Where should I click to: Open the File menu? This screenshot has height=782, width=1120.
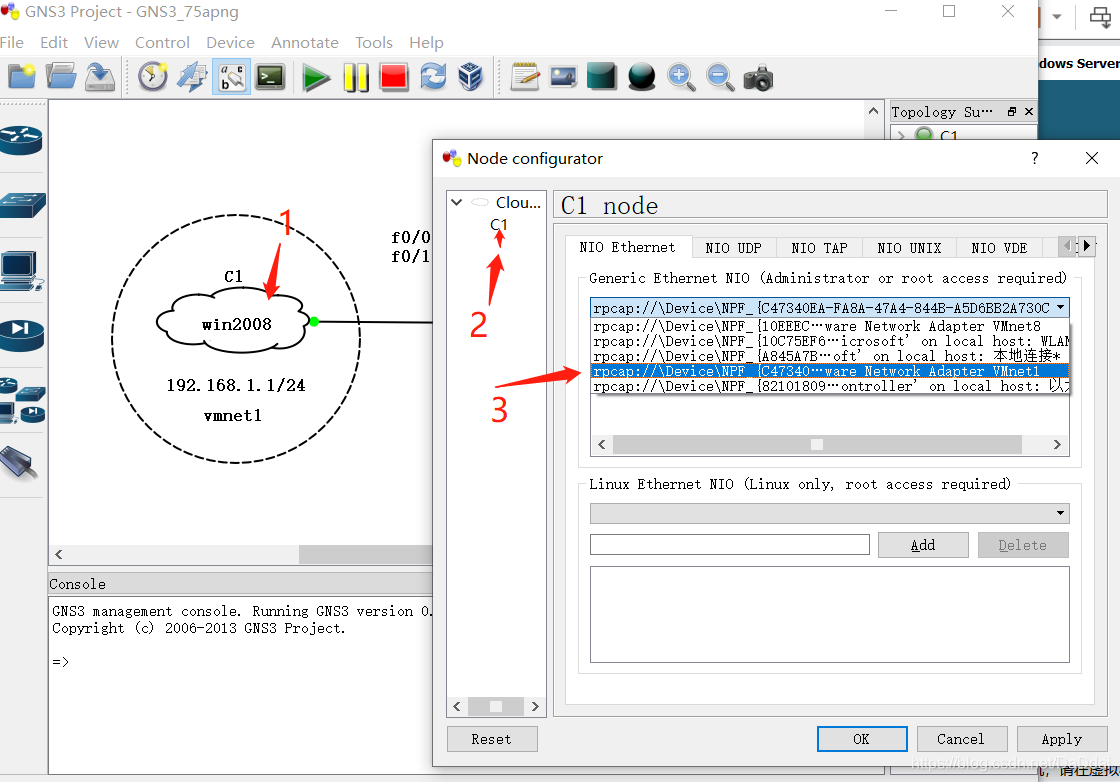[x=12, y=43]
